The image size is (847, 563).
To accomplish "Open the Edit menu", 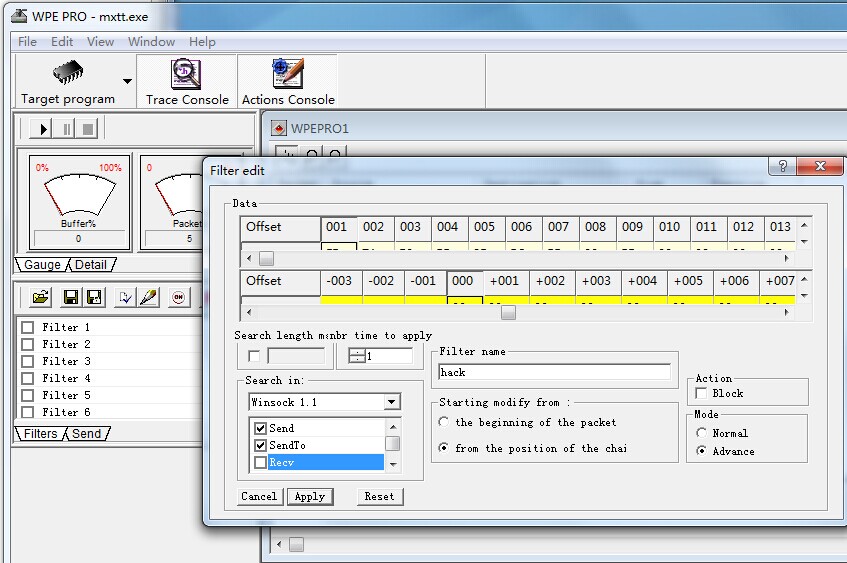I will [62, 42].
